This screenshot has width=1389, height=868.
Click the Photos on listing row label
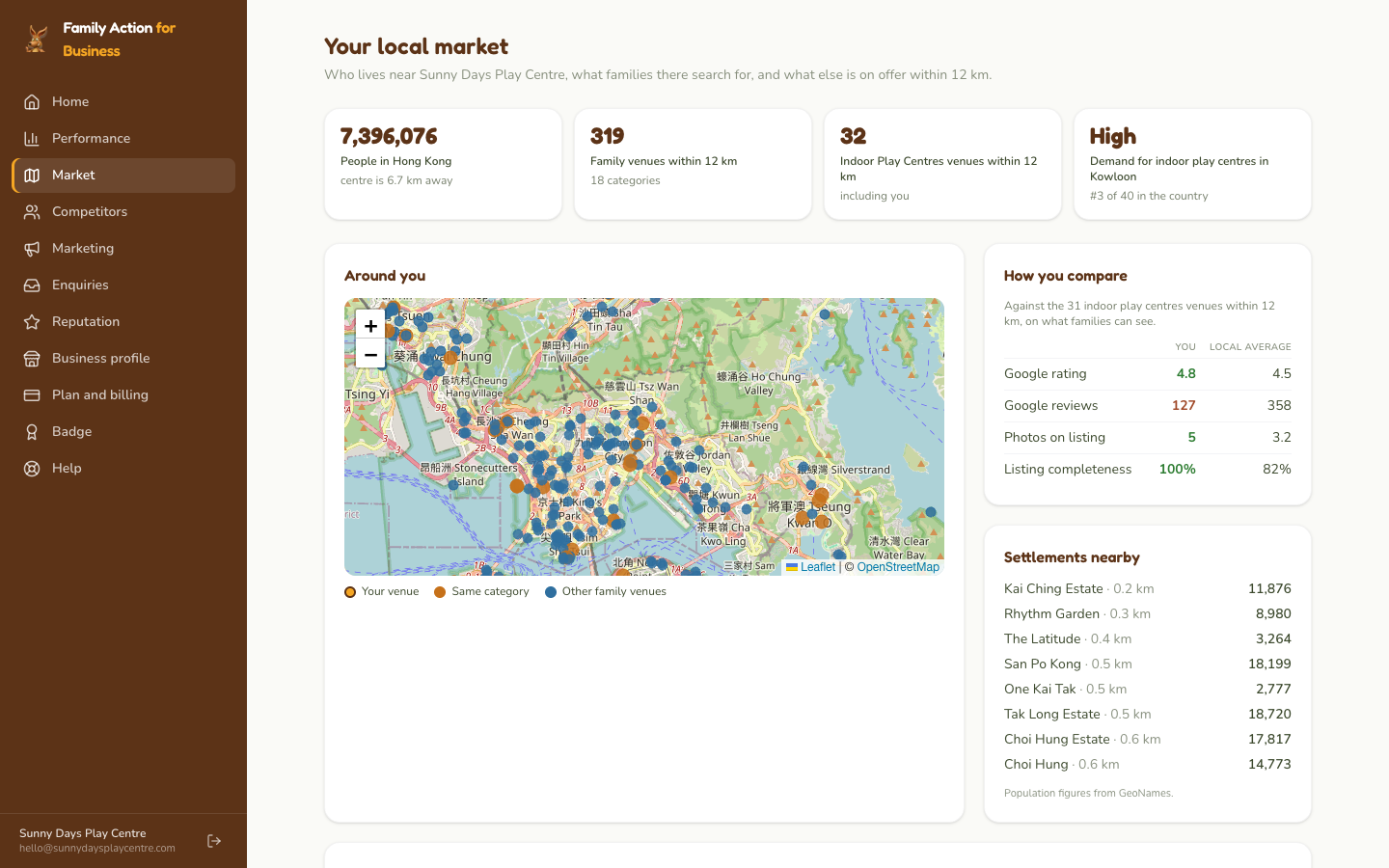(1054, 438)
